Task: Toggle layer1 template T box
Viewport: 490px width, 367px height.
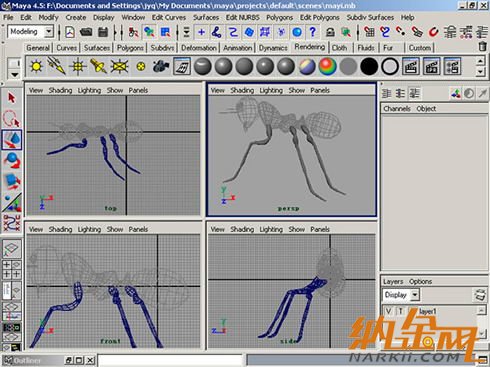Action: pos(400,311)
